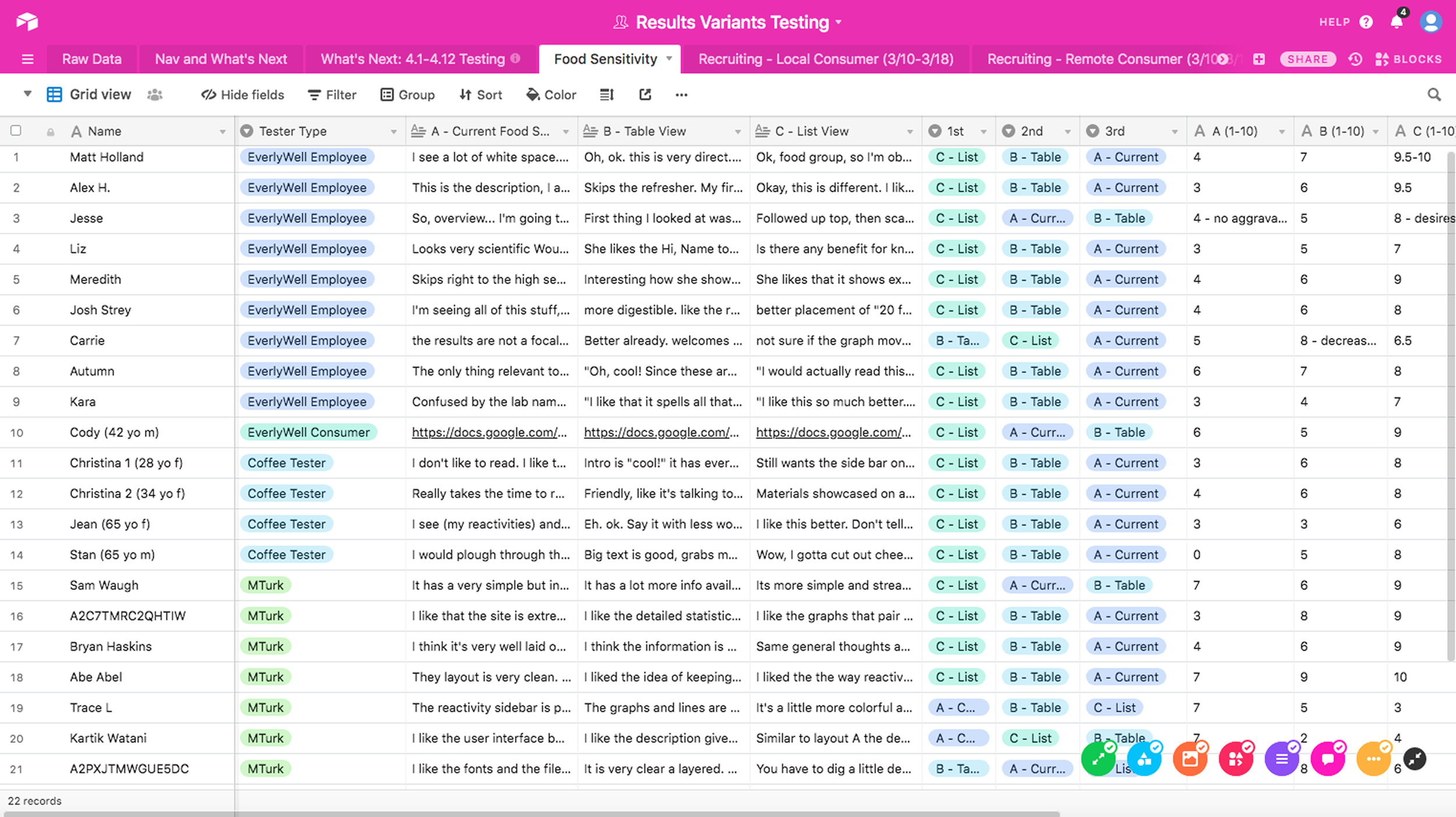Click the share view export icon
Screen dimensions: 1456x817
tap(645, 94)
